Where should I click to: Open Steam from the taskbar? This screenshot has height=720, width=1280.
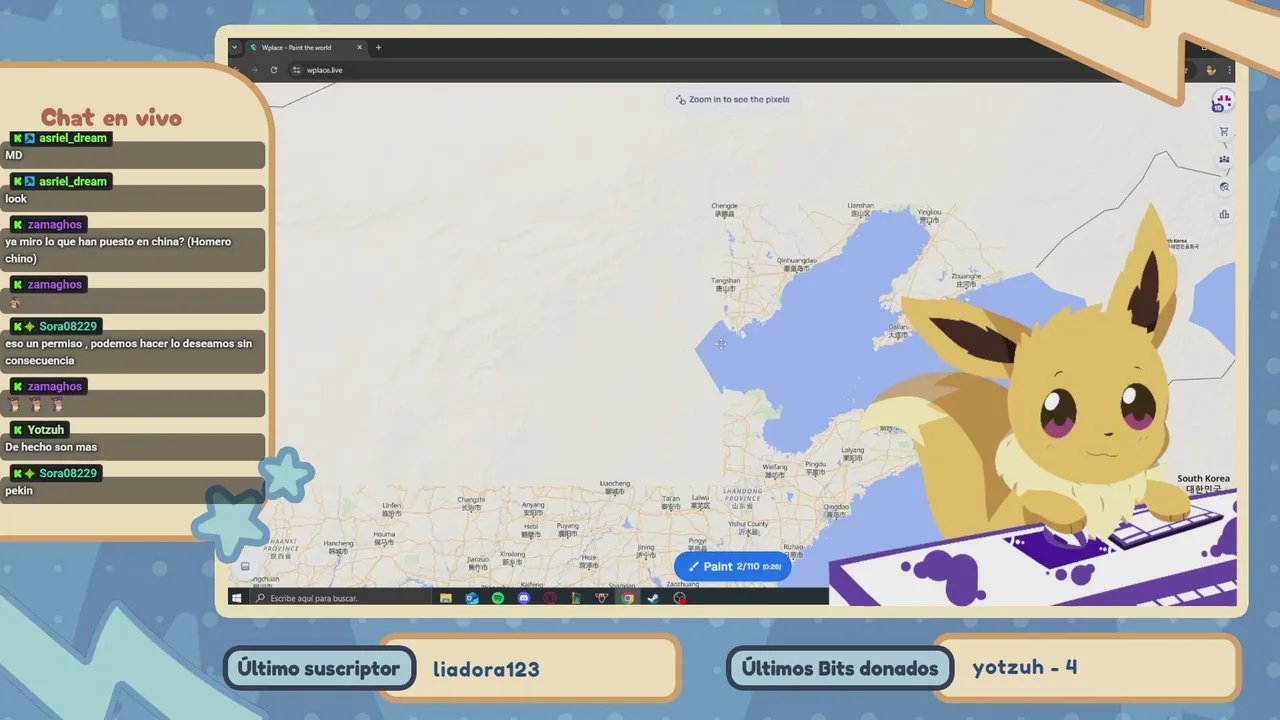click(654, 598)
